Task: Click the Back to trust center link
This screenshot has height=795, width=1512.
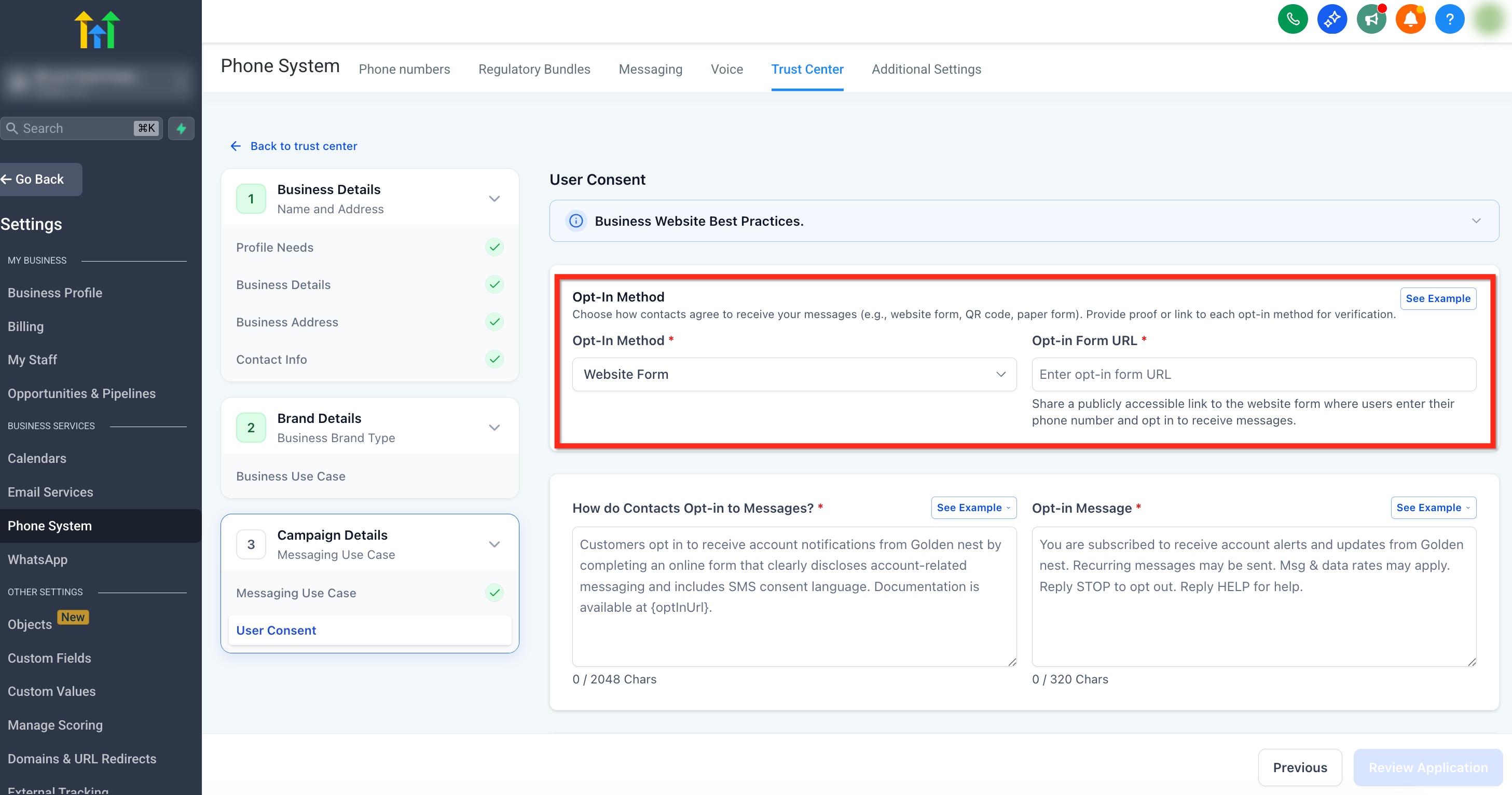Action: pyautogui.click(x=303, y=146)
